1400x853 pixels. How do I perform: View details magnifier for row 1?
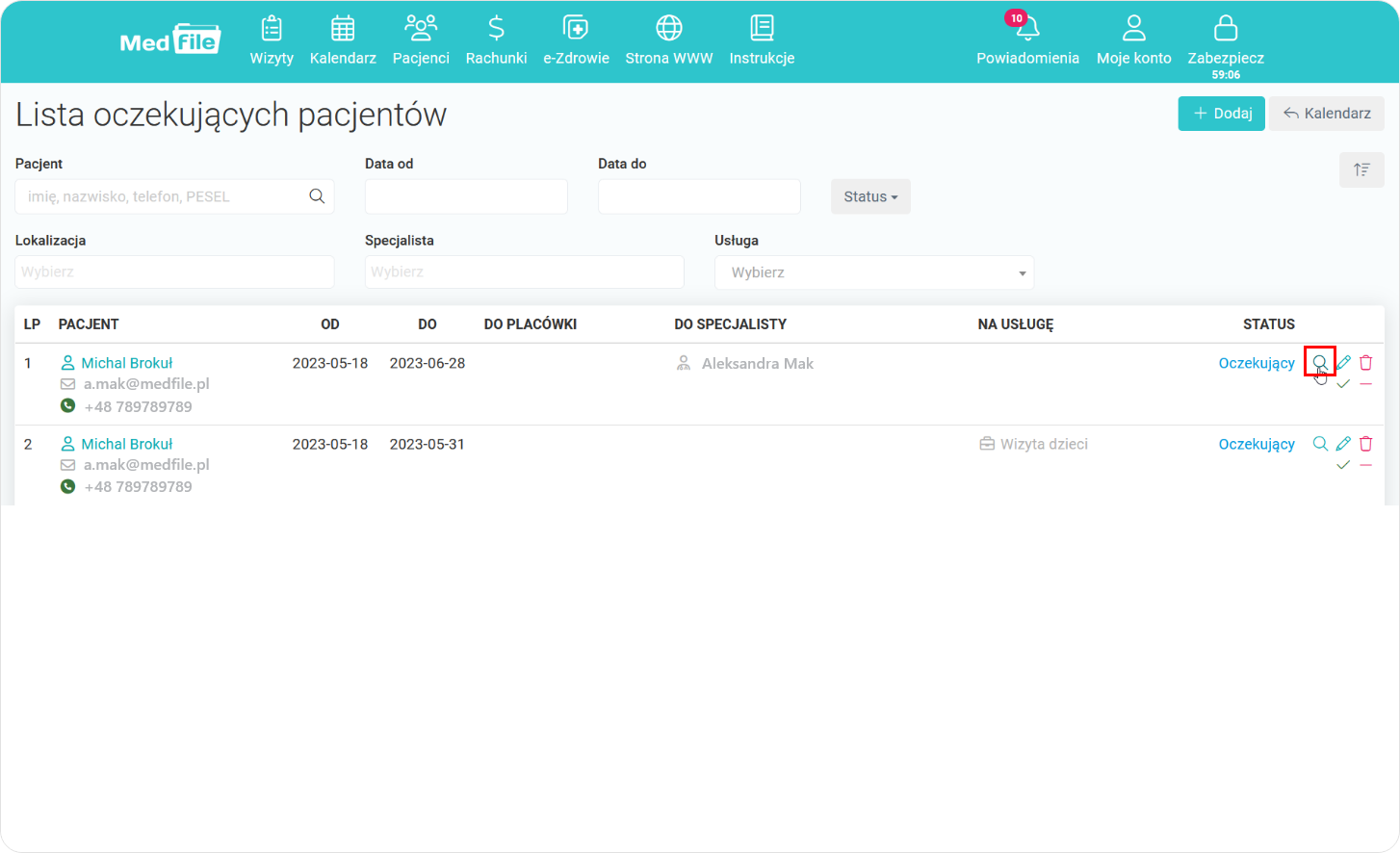coord(1320,362)
